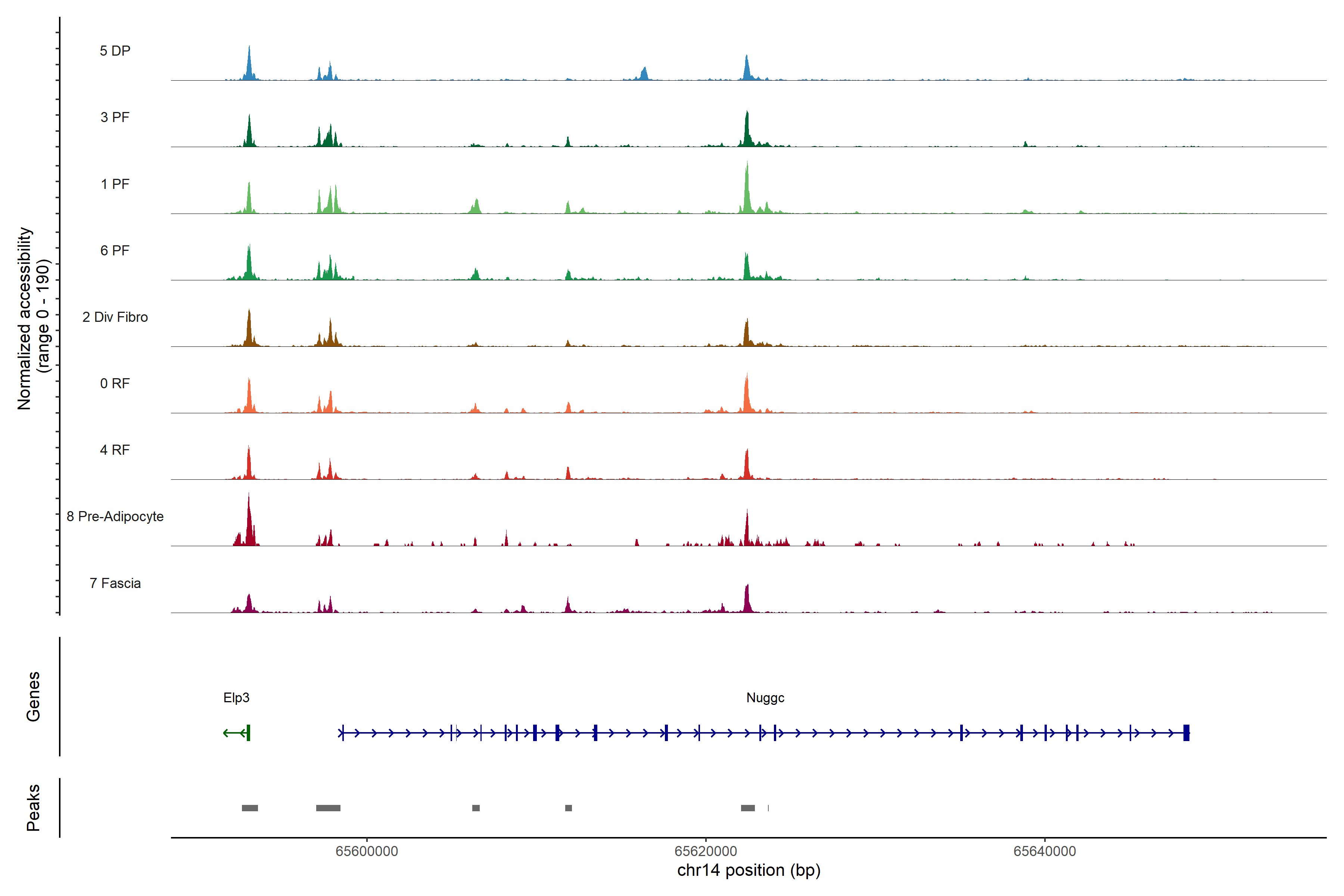The height and width of the screenshot is (896, 1344).
Task: Click the 3 PF track label
Action: point(115,117)
